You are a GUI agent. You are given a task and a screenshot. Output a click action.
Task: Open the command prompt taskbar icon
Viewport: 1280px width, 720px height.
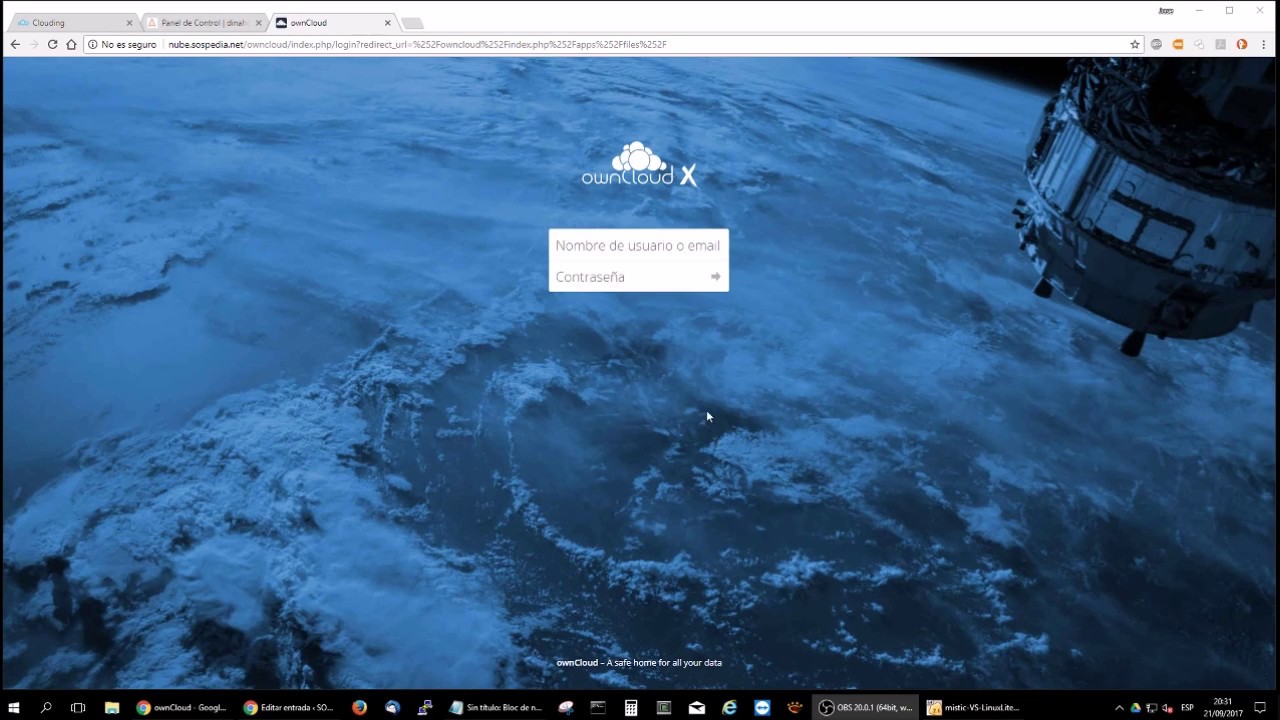point(598,707)
